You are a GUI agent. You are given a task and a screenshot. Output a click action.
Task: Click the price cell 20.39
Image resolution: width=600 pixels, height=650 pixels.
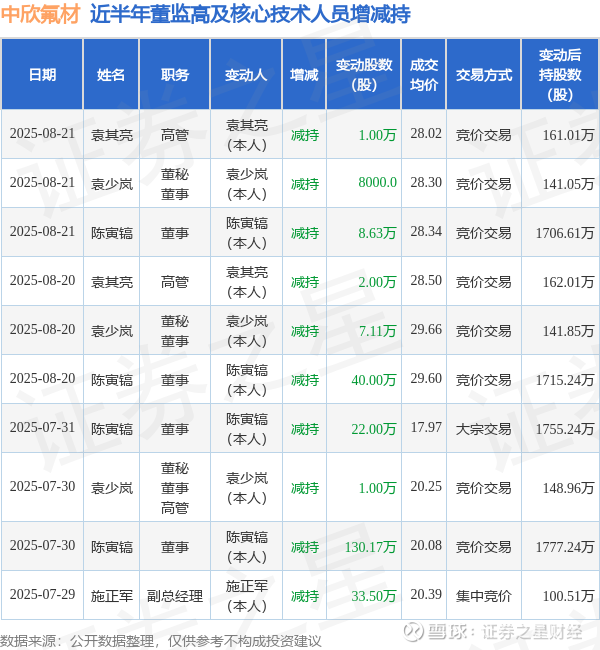426,594
